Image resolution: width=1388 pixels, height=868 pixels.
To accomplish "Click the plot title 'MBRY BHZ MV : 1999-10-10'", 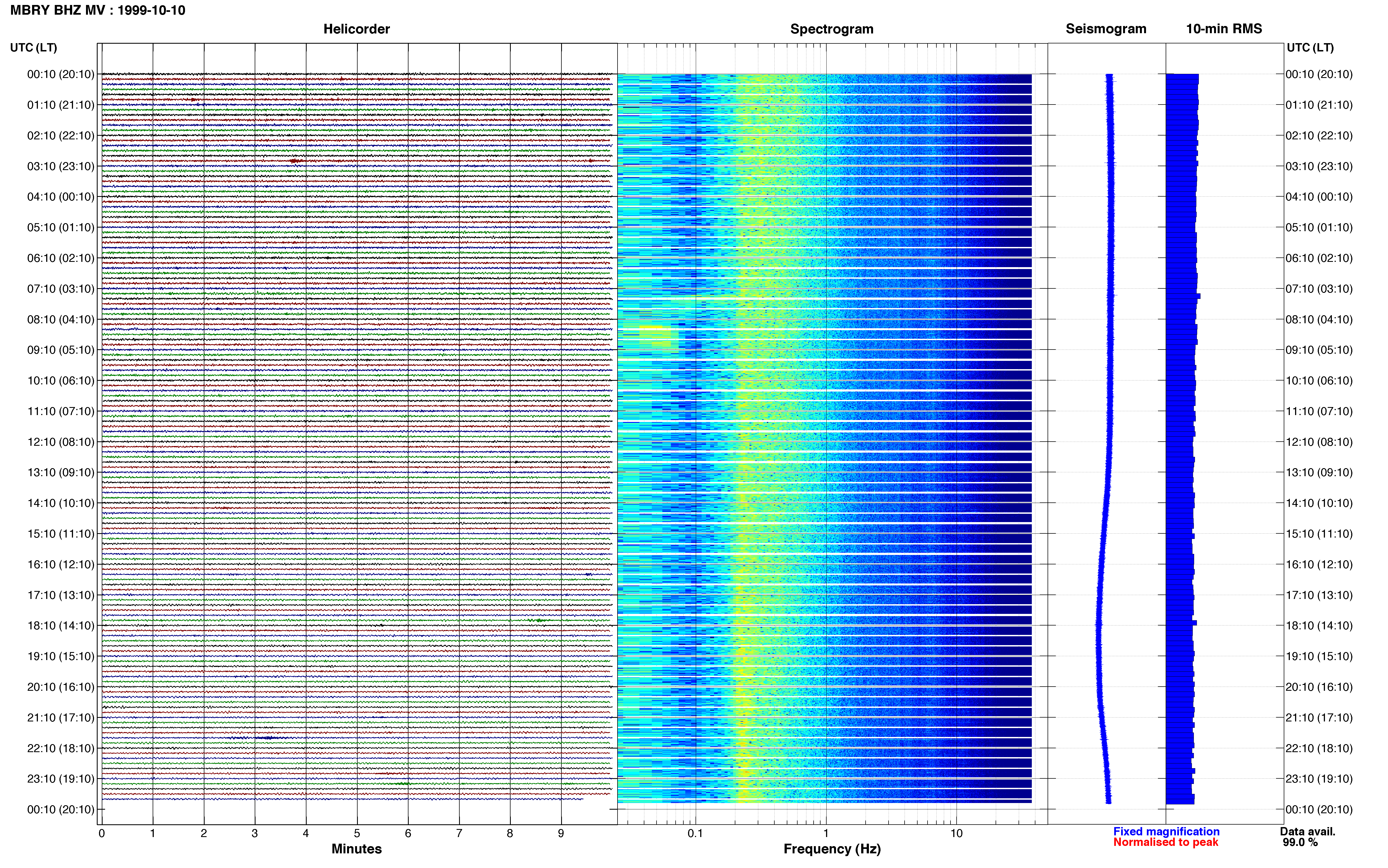I will [x=98, y=10].
